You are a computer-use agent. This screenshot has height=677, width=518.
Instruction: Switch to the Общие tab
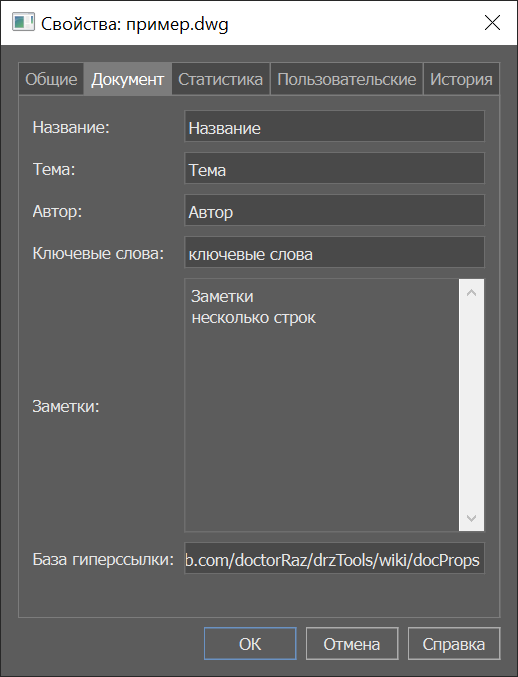51,79
